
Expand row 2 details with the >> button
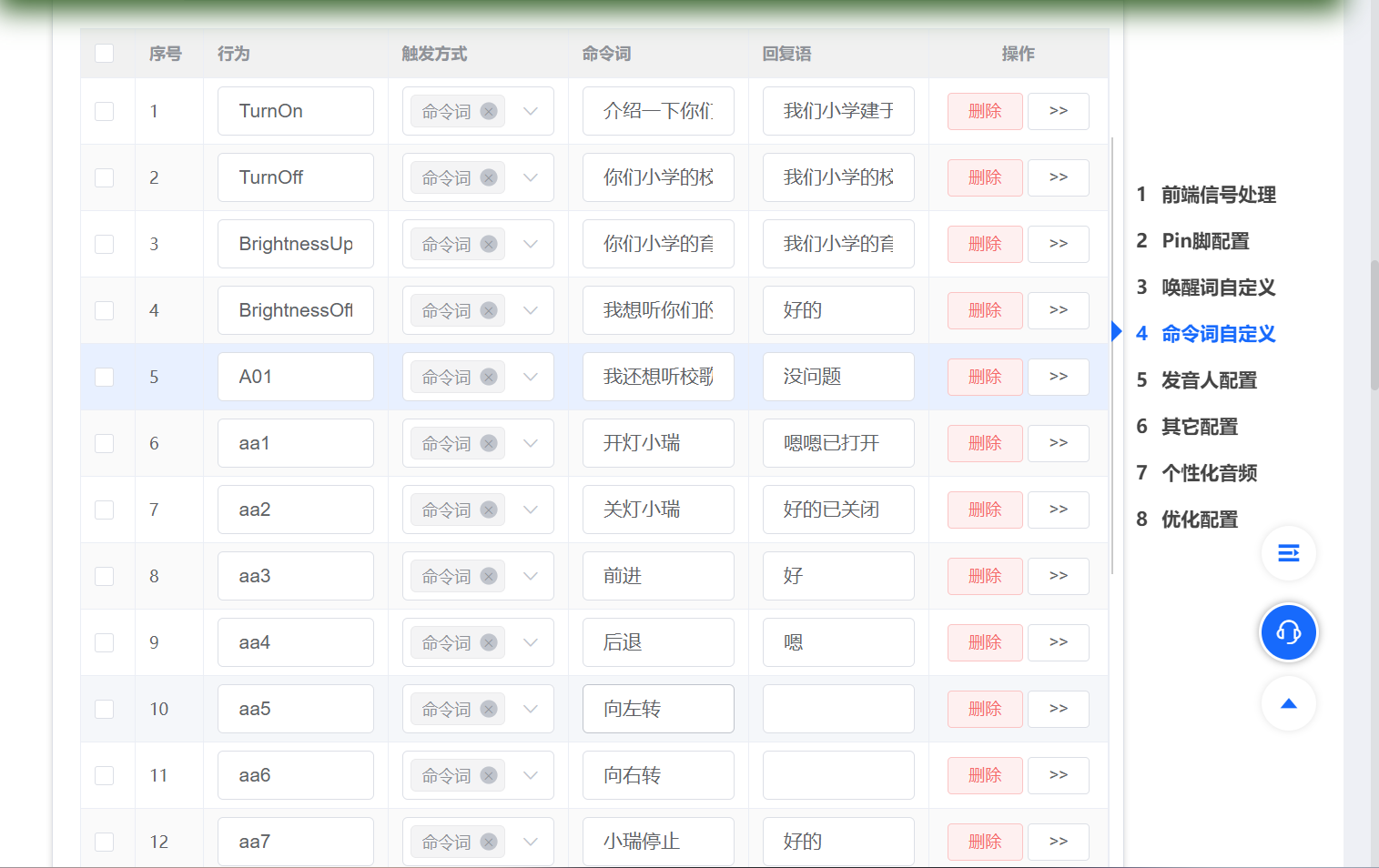pyautogui.click(x=1059, y=177)
